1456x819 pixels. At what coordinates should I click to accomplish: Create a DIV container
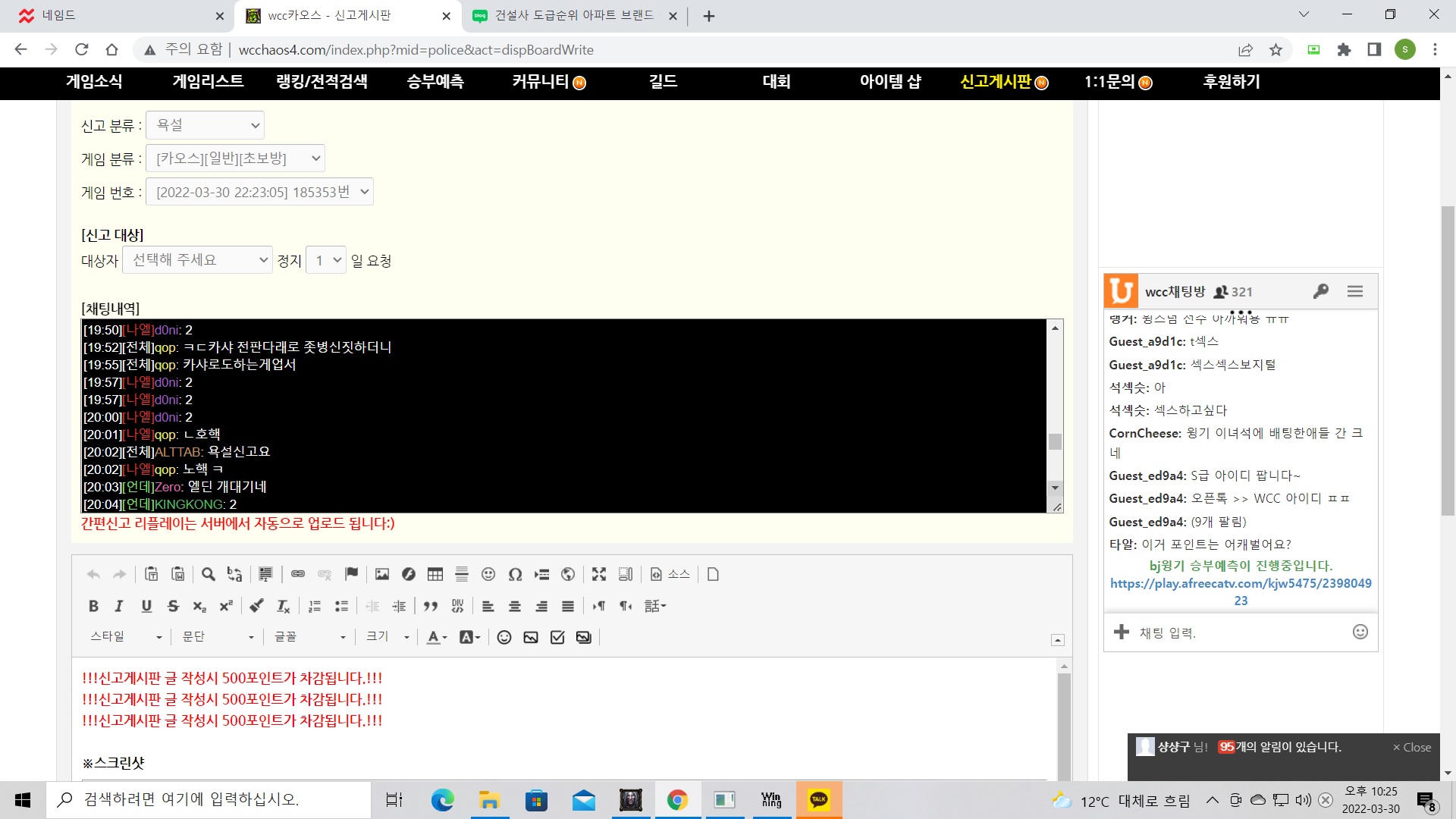click(x=457, y=606)
